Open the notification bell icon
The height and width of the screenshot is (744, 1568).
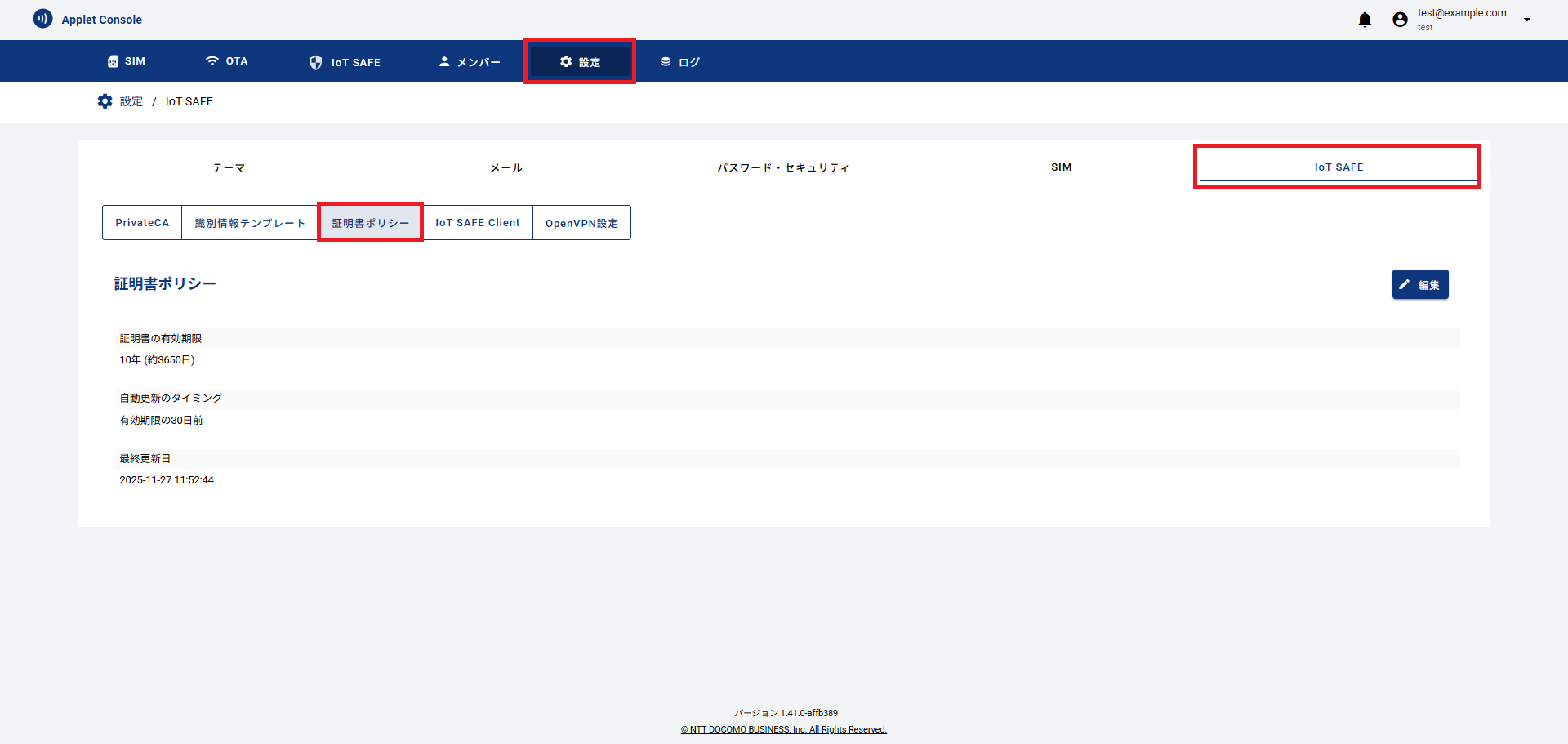tap(1365, 19)
